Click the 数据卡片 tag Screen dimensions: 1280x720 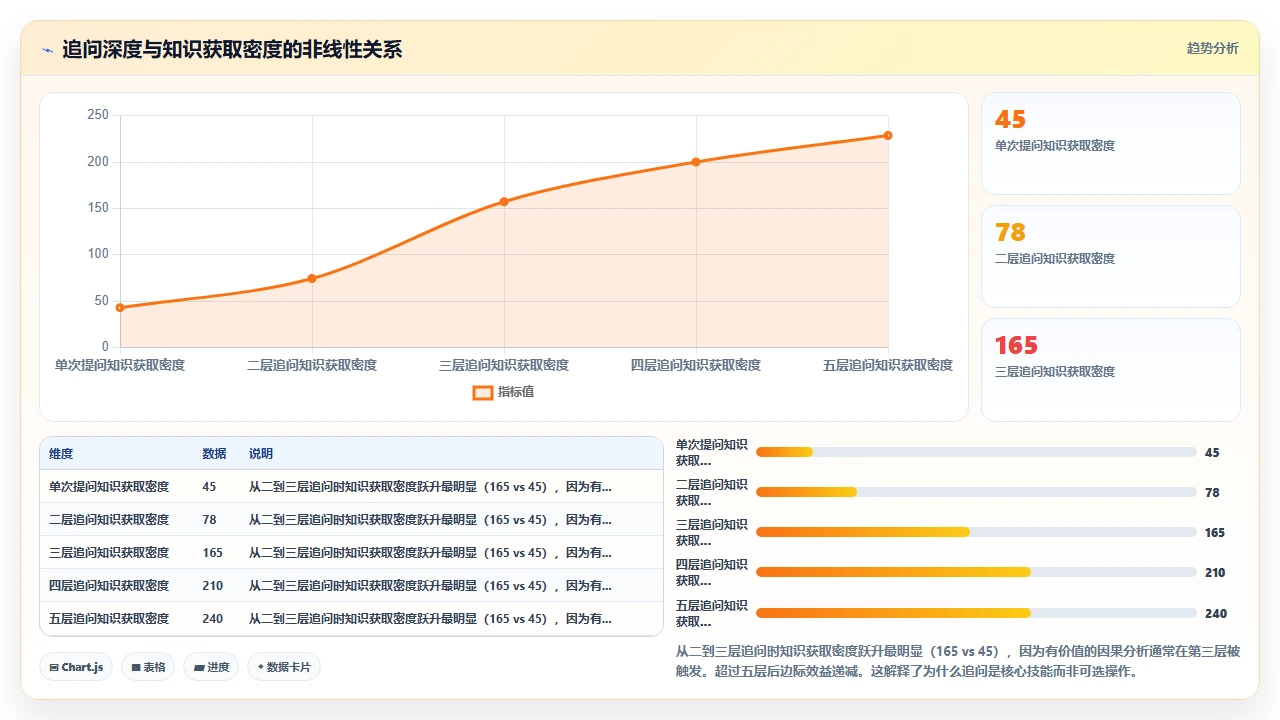(283, 667)
